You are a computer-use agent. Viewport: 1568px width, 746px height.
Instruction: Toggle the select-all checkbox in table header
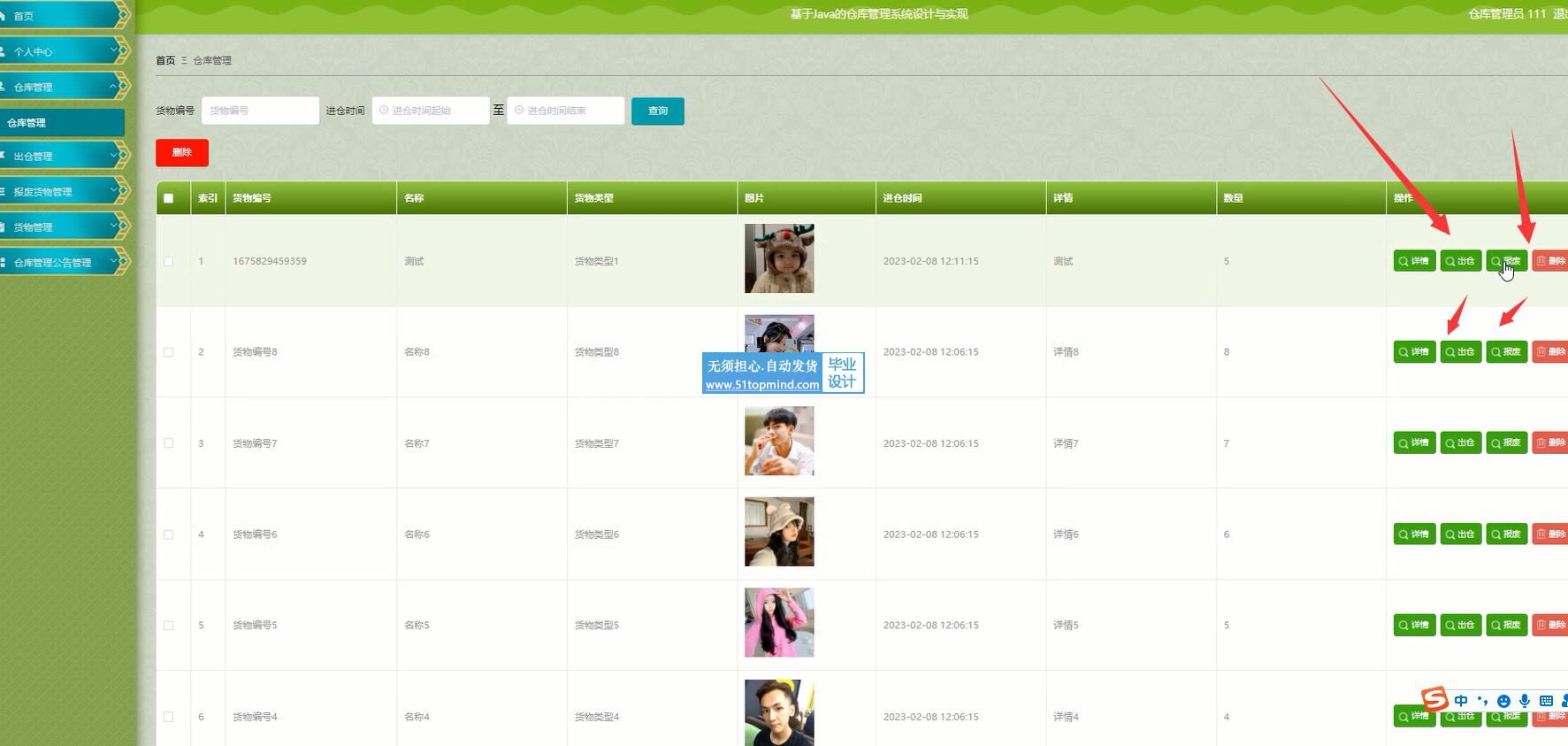point(168,198)
